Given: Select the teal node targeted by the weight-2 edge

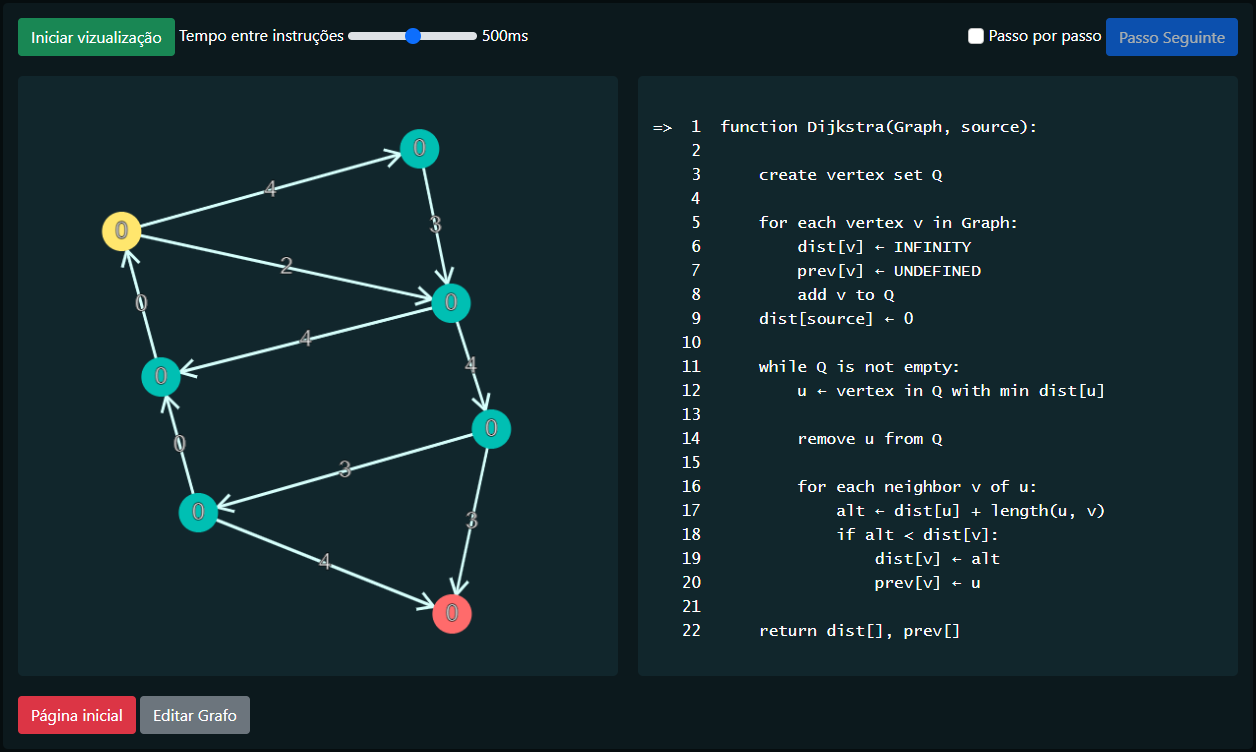Looking at the screenshot, I should point(451,302).
